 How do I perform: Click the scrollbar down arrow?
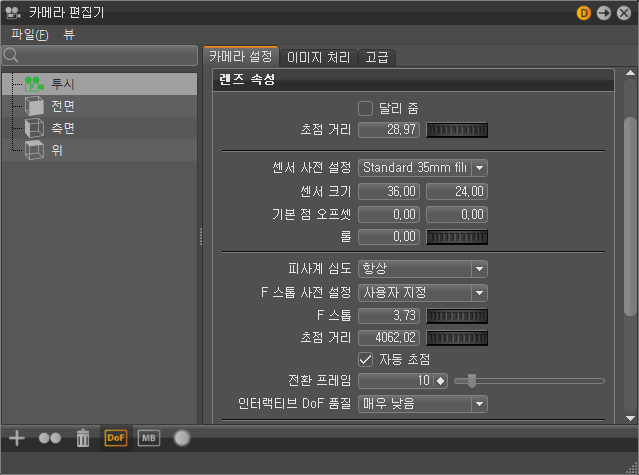pyautogui.click(x=630, y=418)
